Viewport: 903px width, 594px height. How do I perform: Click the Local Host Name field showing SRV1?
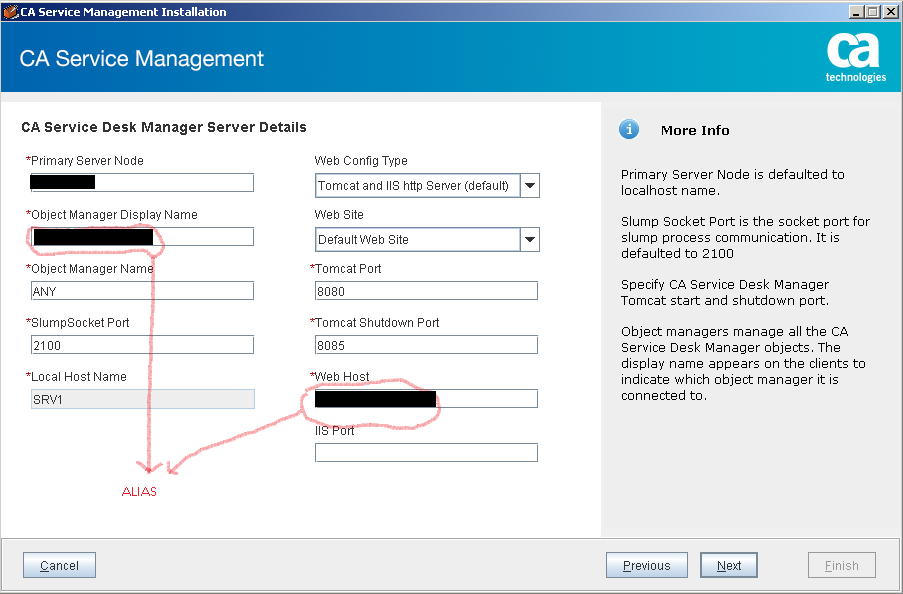[142, 399]
